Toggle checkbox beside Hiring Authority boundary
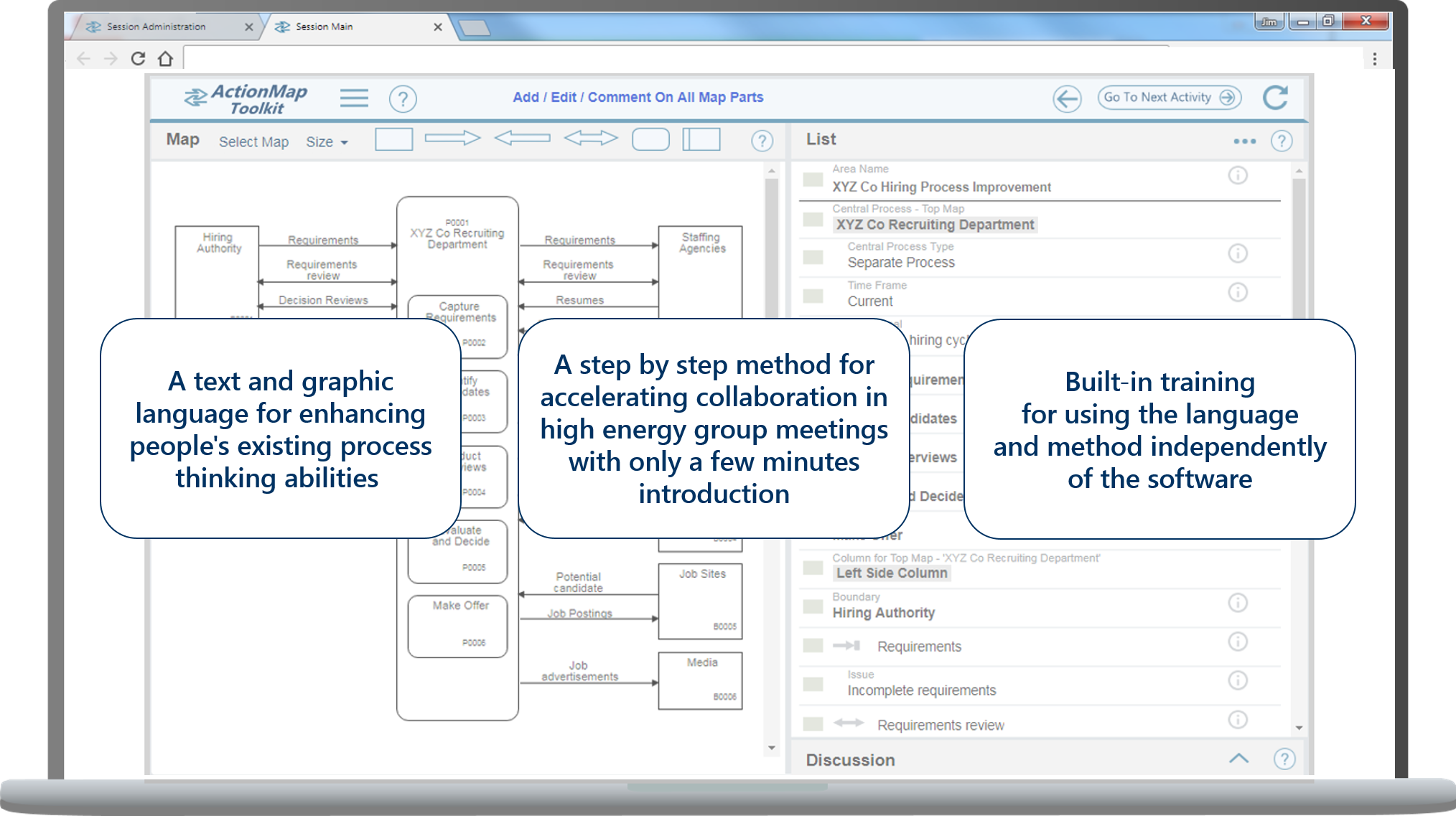Image resolution: width=1456 pixels, height=816 pixels. 813,606
